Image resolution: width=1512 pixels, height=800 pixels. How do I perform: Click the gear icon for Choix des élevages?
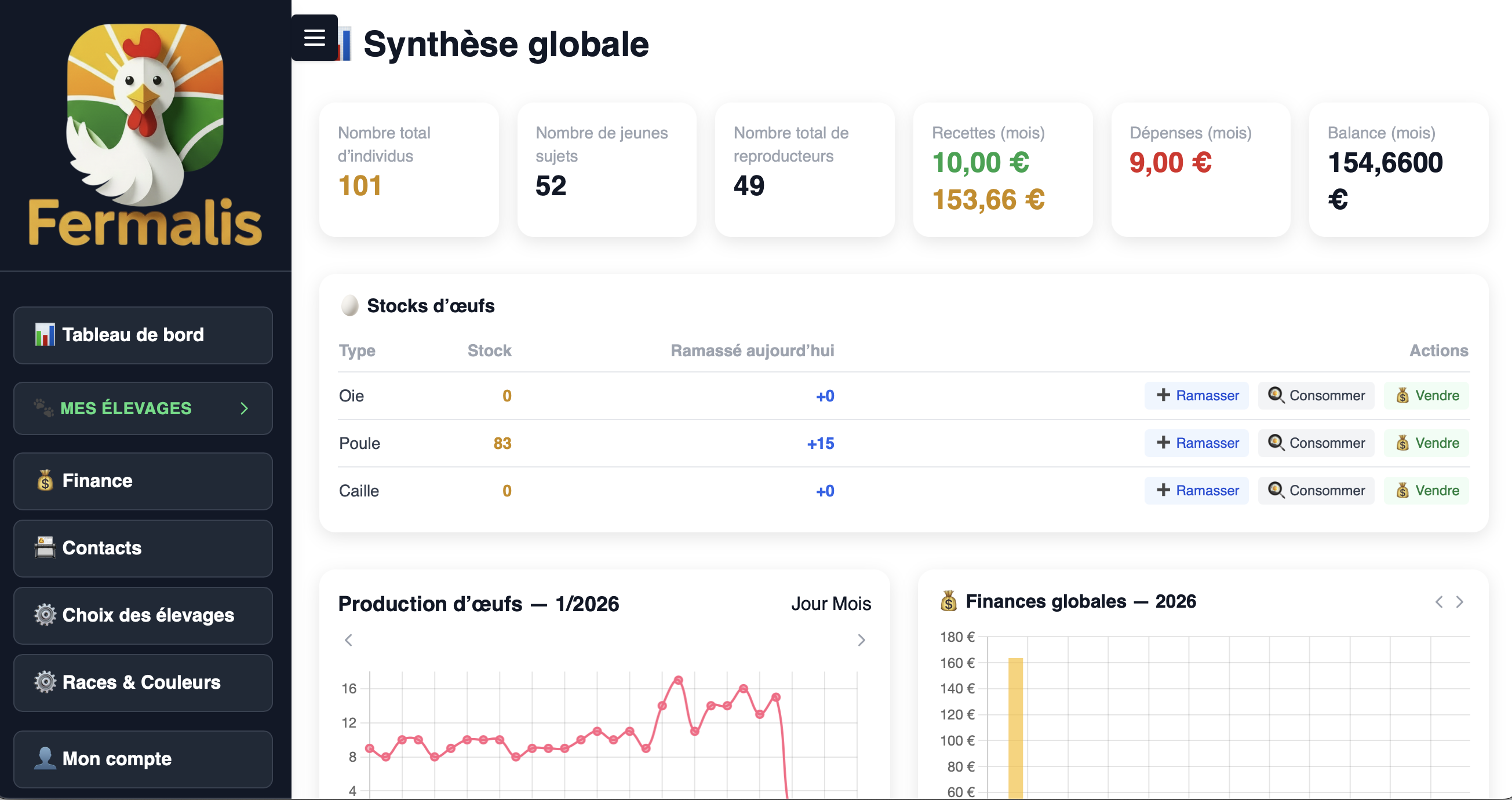pyautogui.click(x=45, y=615)
